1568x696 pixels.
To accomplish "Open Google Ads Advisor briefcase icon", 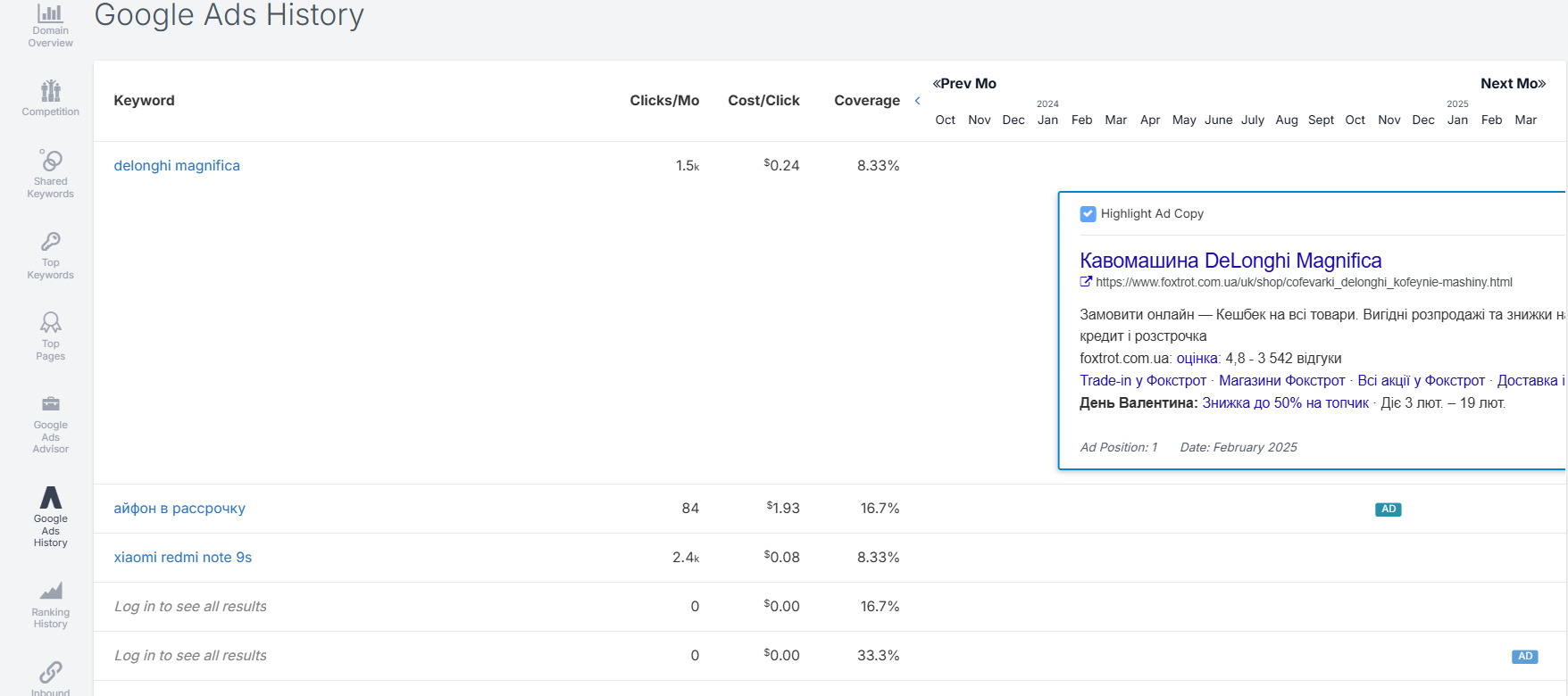I will (x=51, y=404).
